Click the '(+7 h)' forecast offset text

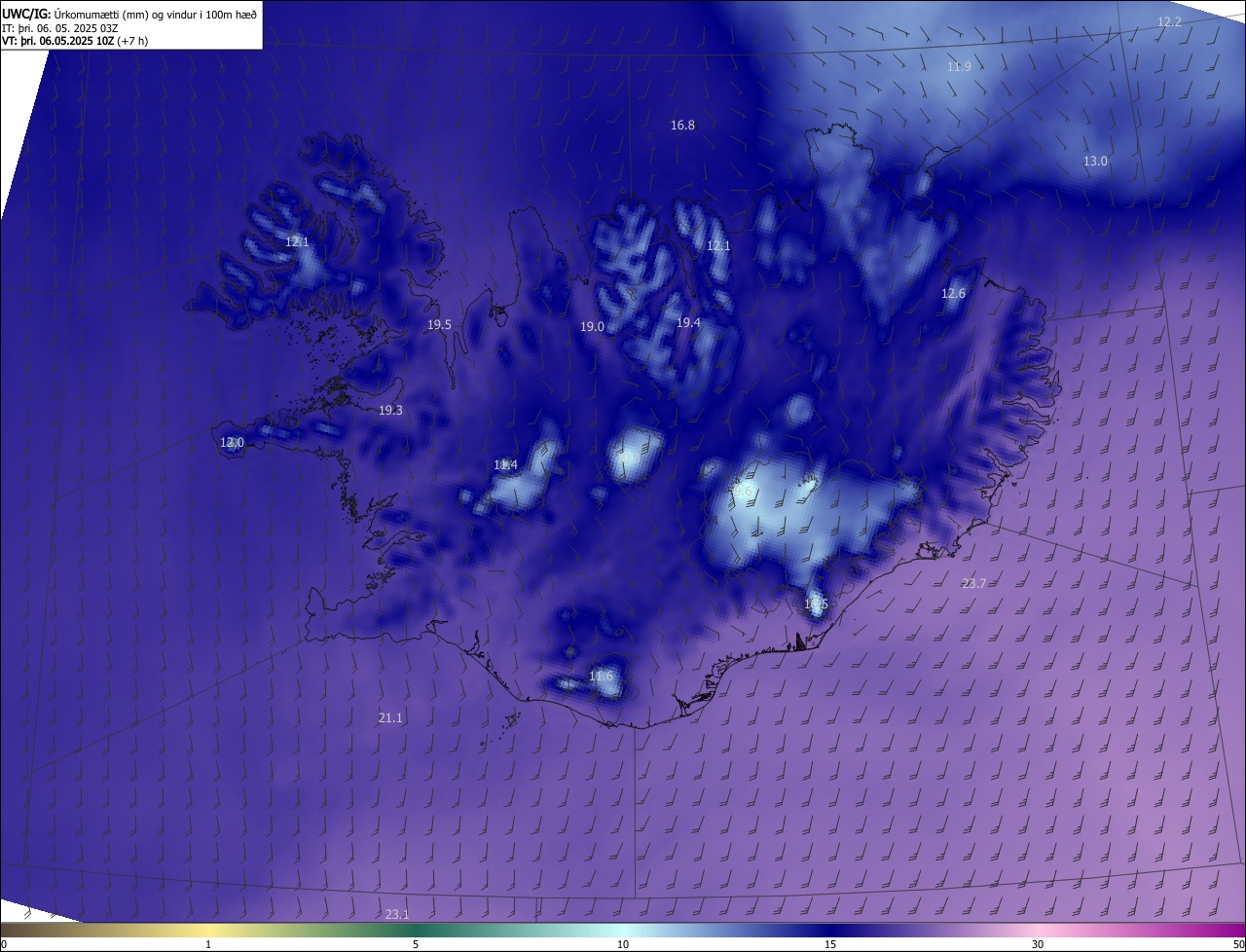tap(134, 41)
